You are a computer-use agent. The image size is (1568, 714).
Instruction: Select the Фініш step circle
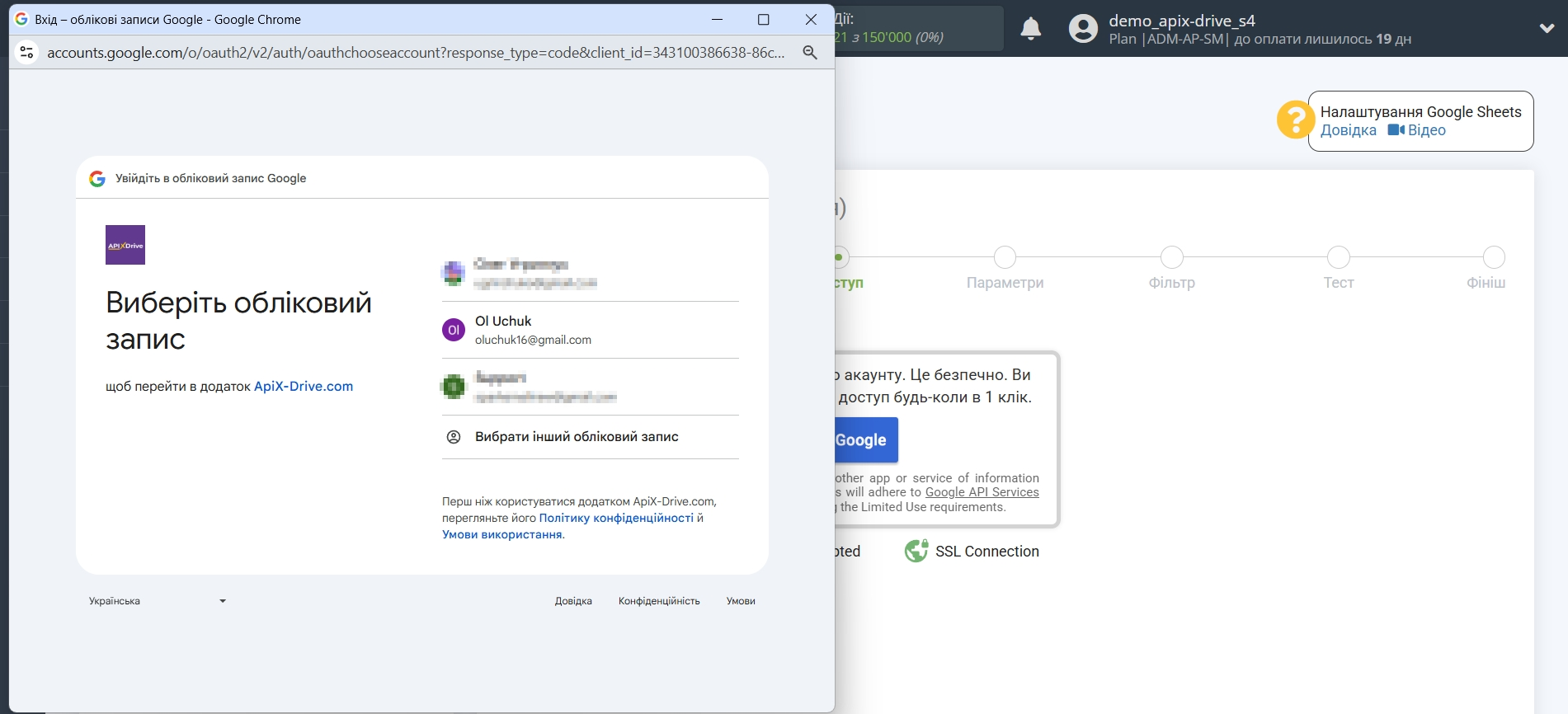point(1494,257)
